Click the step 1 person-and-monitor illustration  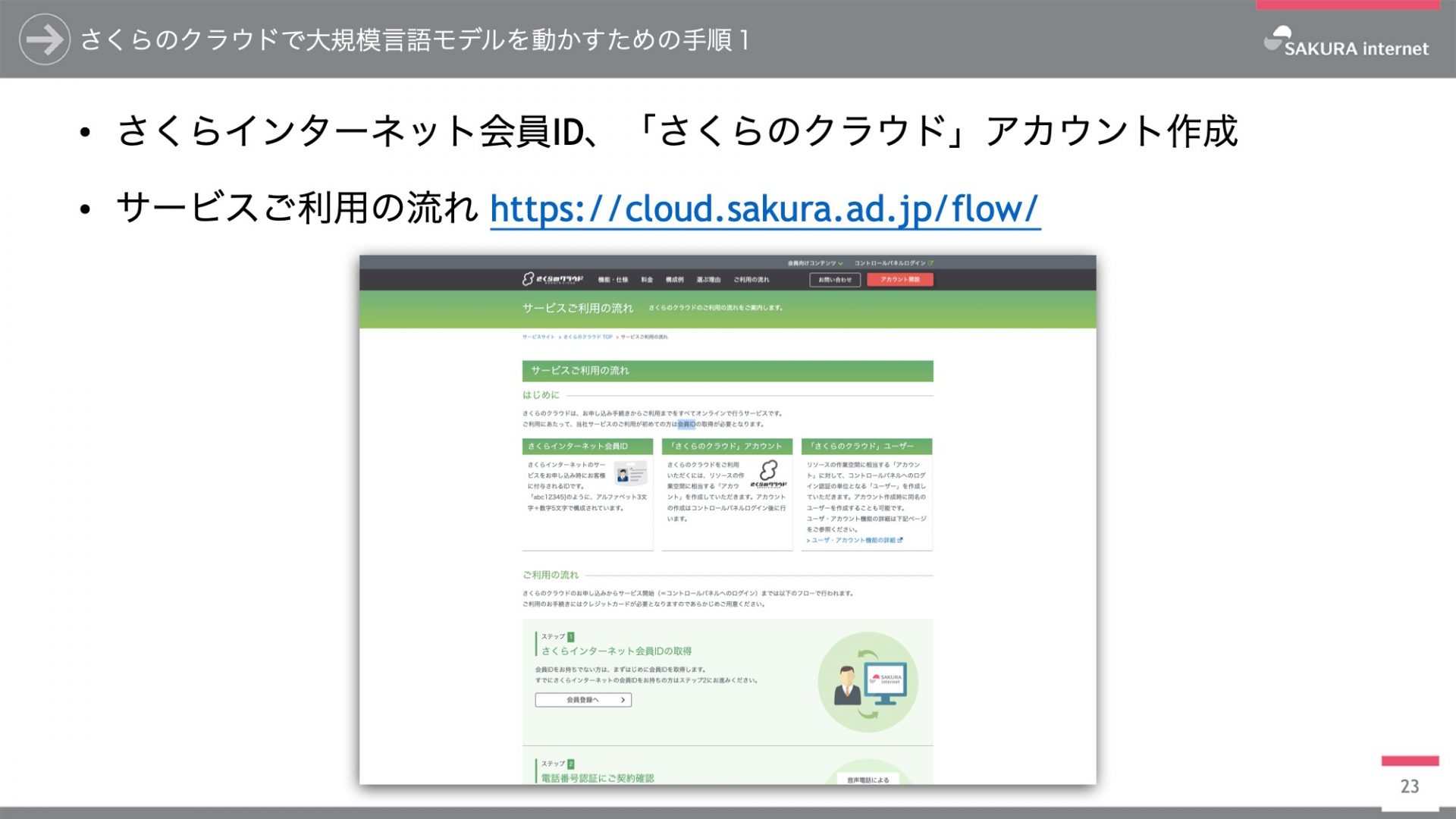click(x=868, y=681)
